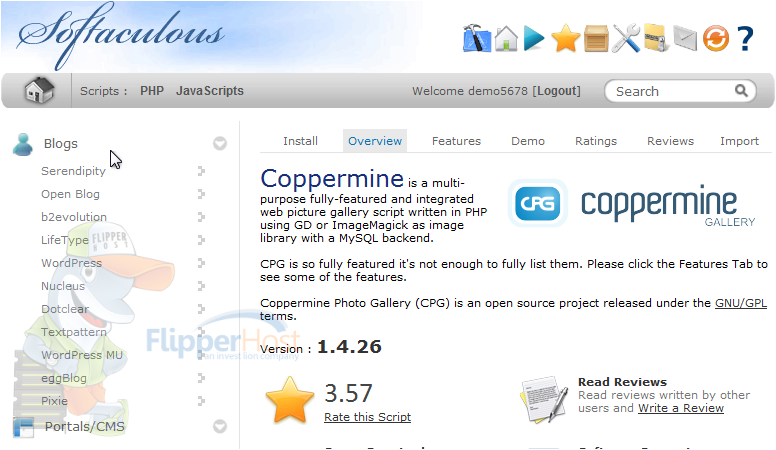The image size is (776, 450).
Task: Select eggBlog in the Blogs list
Action: [x=64, y=378]
